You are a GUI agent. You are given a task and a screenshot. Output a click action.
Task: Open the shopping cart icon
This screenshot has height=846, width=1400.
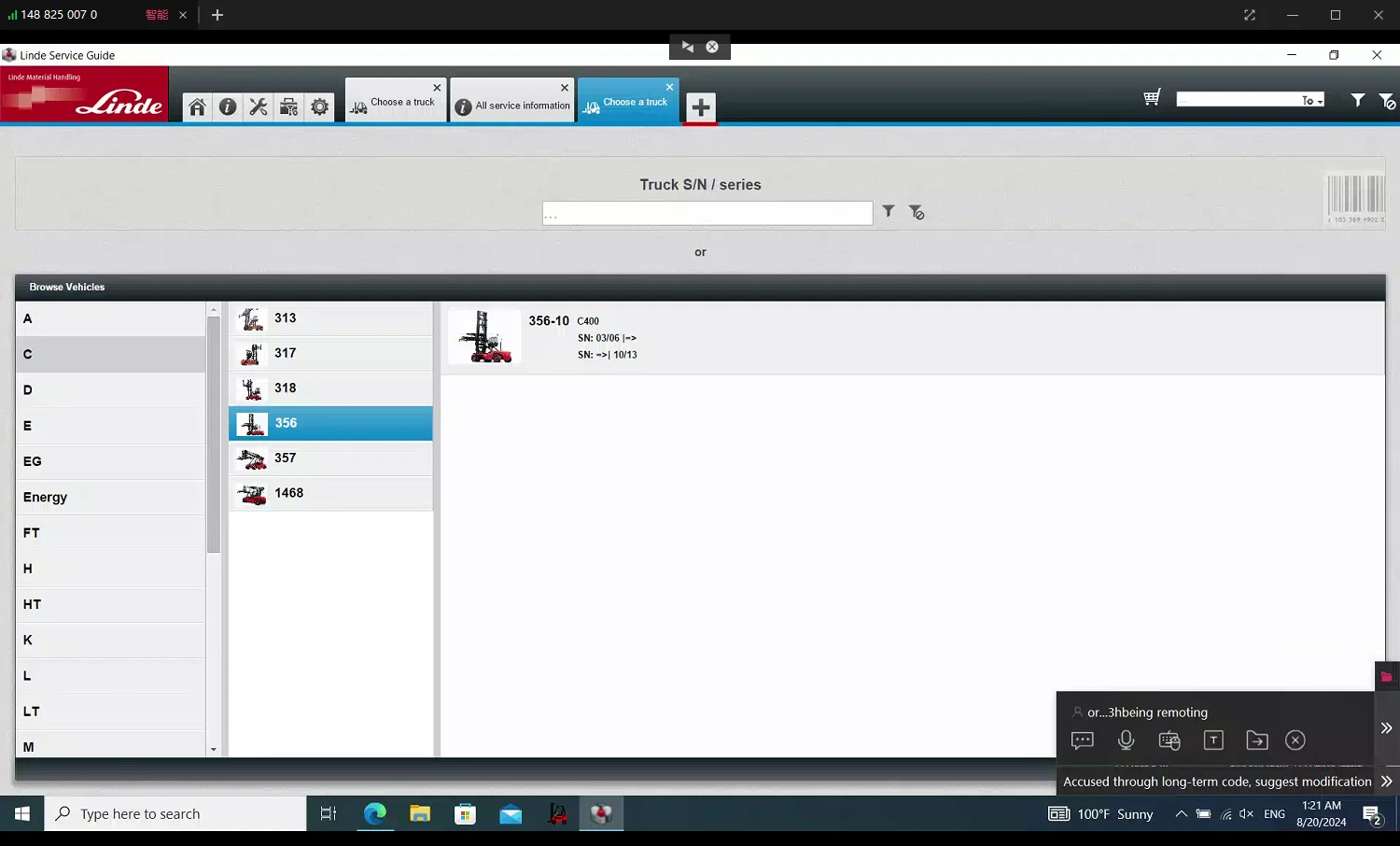[x=1153, y=98]
